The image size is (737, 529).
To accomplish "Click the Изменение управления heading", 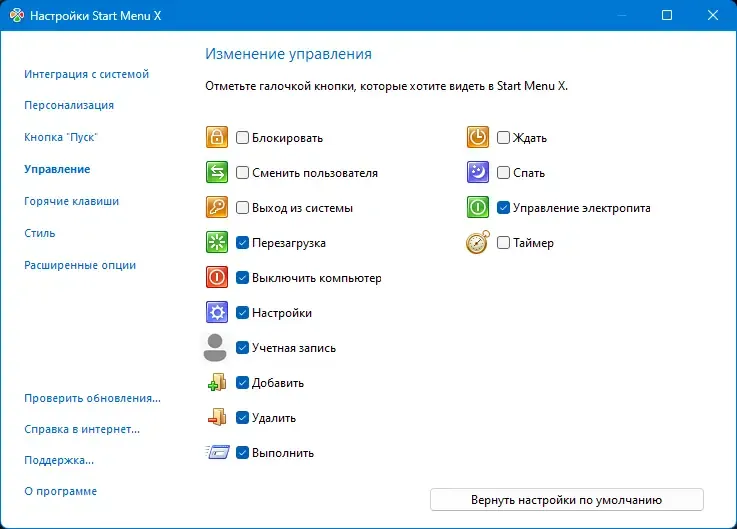I will pos(288,54).
